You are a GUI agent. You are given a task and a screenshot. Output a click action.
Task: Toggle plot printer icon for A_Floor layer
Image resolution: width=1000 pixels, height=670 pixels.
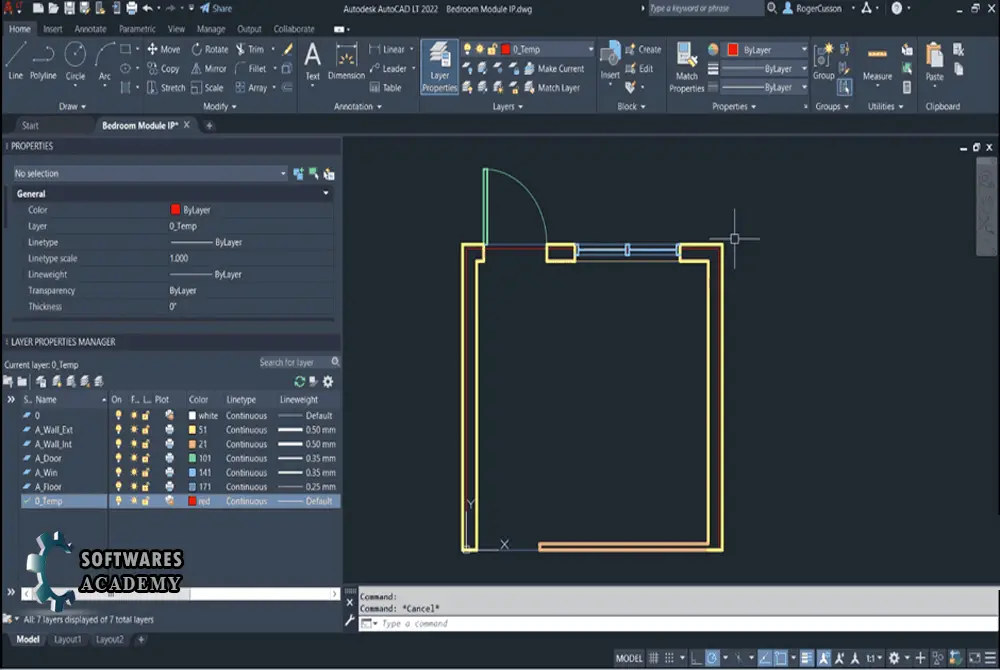point(169,486)
